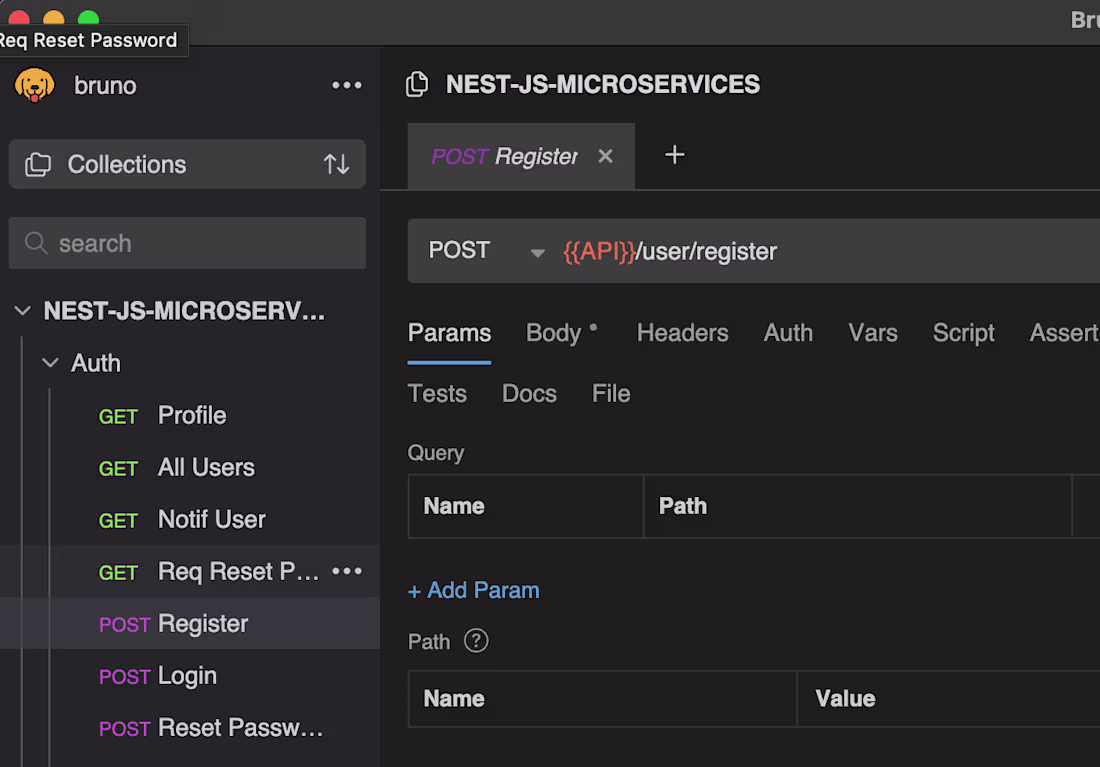This screenshot has width=1100, height=767.
Task: Open the HTTP method POST dropdown
Action: point(486,251)
